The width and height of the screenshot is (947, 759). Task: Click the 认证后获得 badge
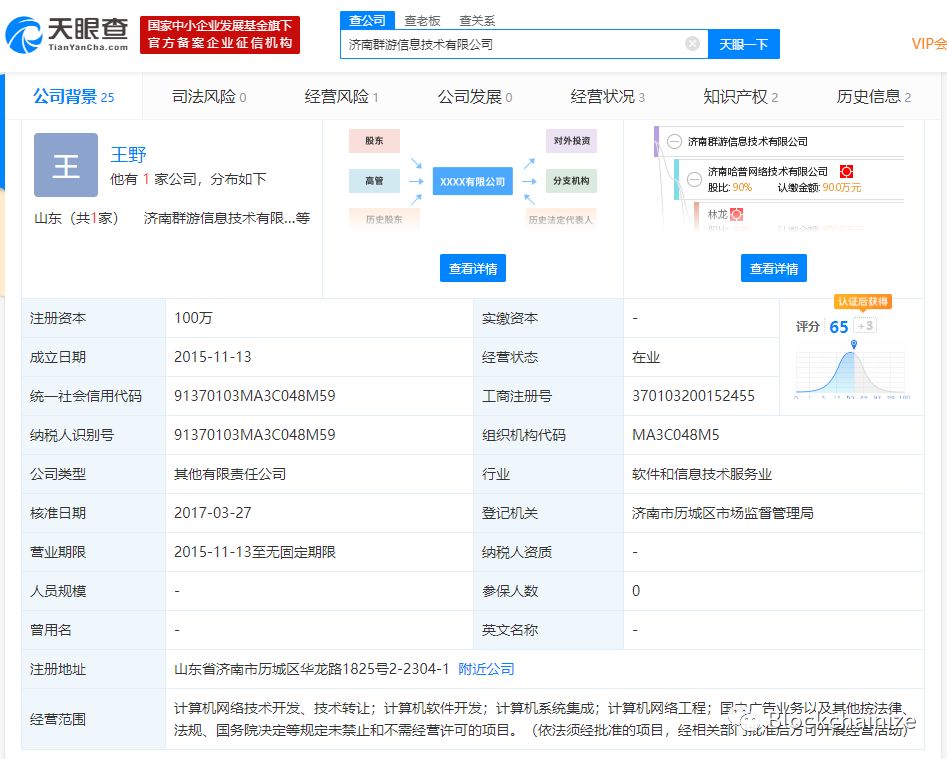point(862,302)
